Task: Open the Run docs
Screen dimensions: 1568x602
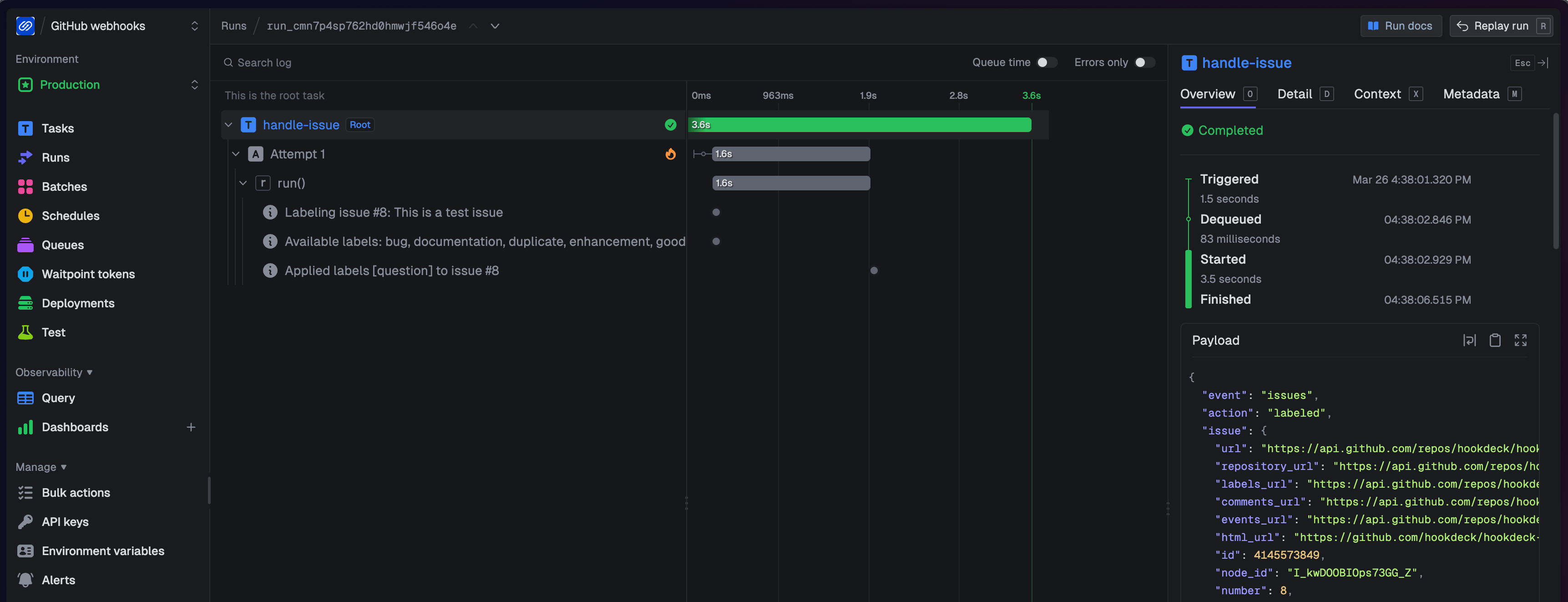Action: click(1401, 26)
